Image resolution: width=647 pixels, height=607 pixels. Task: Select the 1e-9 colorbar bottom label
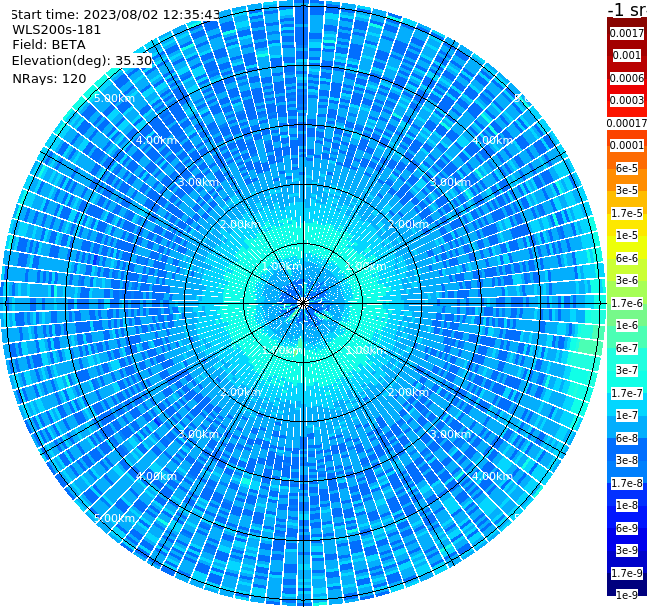click(627, 595)
